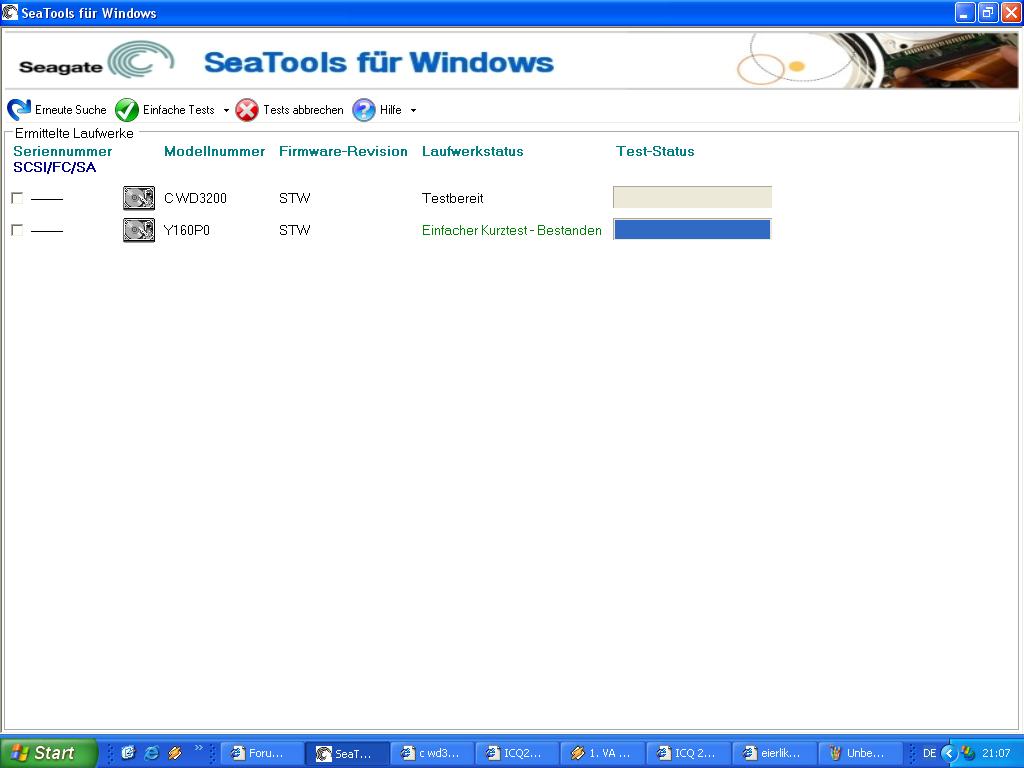Click the Seagate logo in banner
This screenshot has width=1024, height=768.
click(97, 61)
